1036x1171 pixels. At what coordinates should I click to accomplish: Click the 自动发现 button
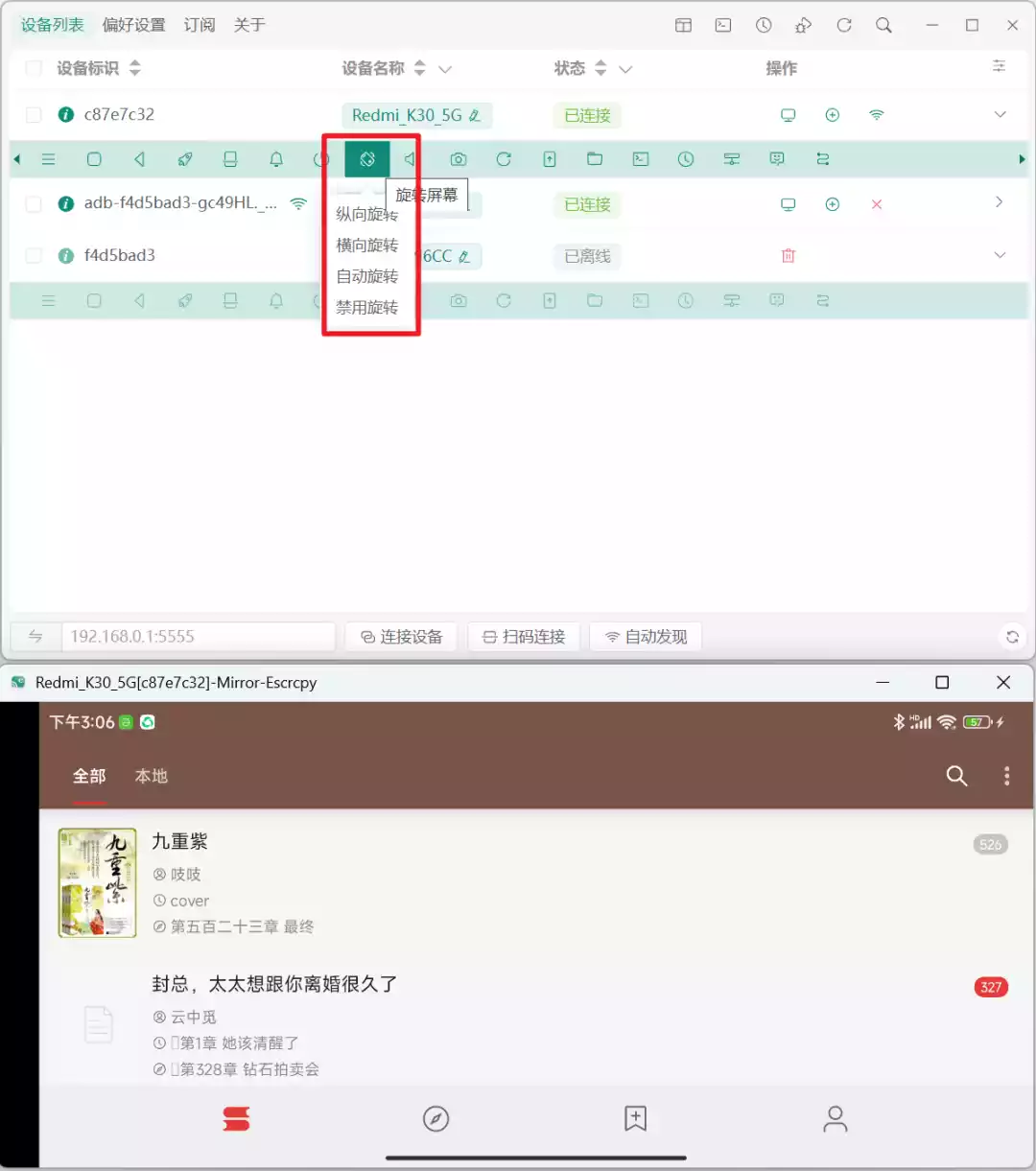click(646, 637)
